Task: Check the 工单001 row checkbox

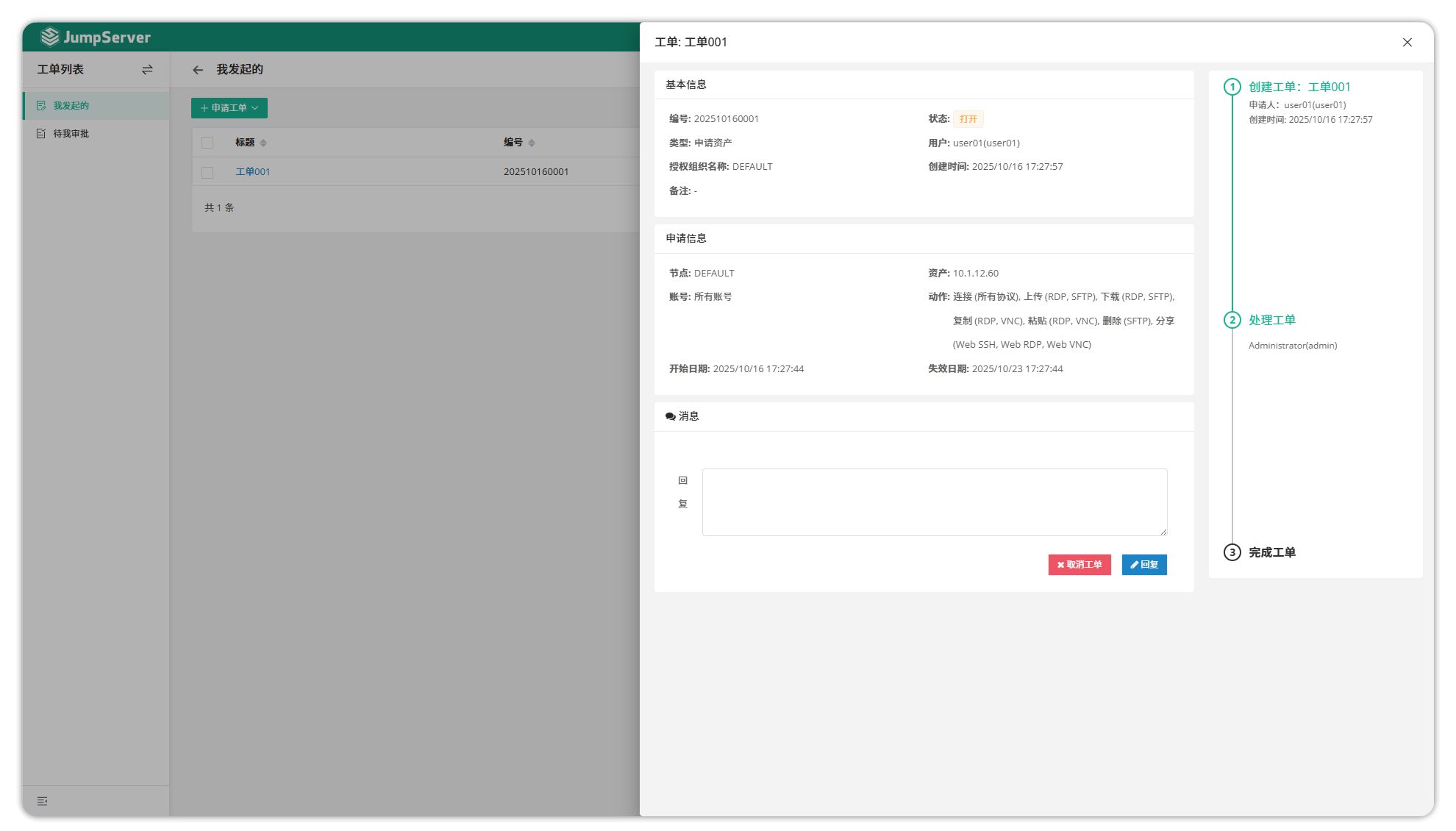Action: coord(207,172)
